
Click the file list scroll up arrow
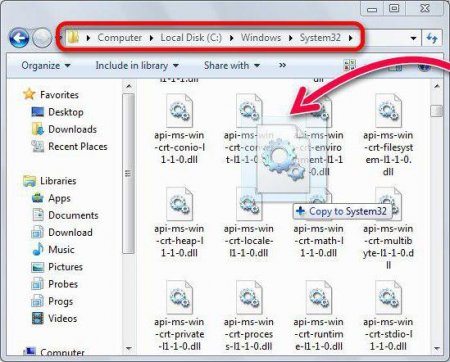pyautogui.click(x=437, y=86)
